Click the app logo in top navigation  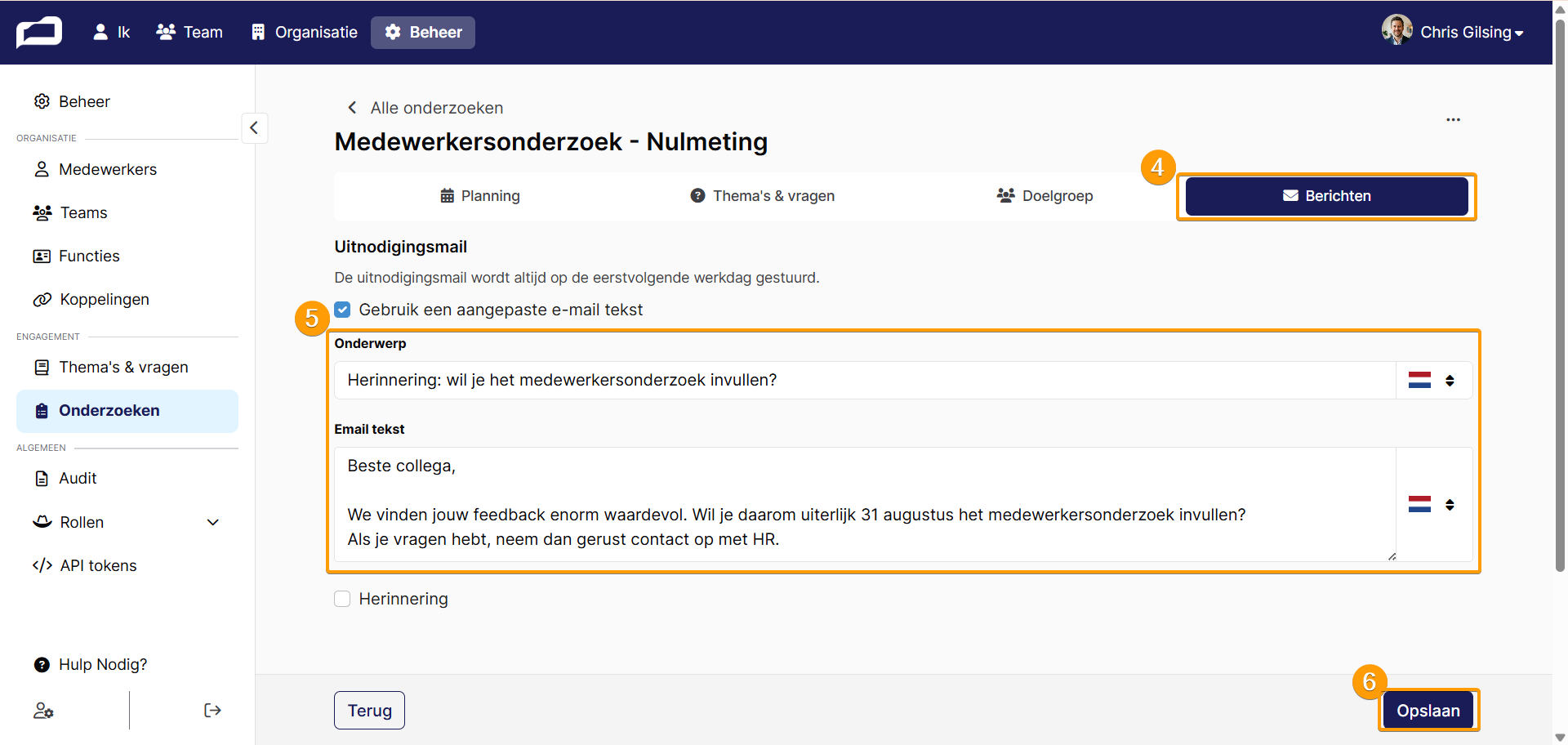tap(38, 33)
